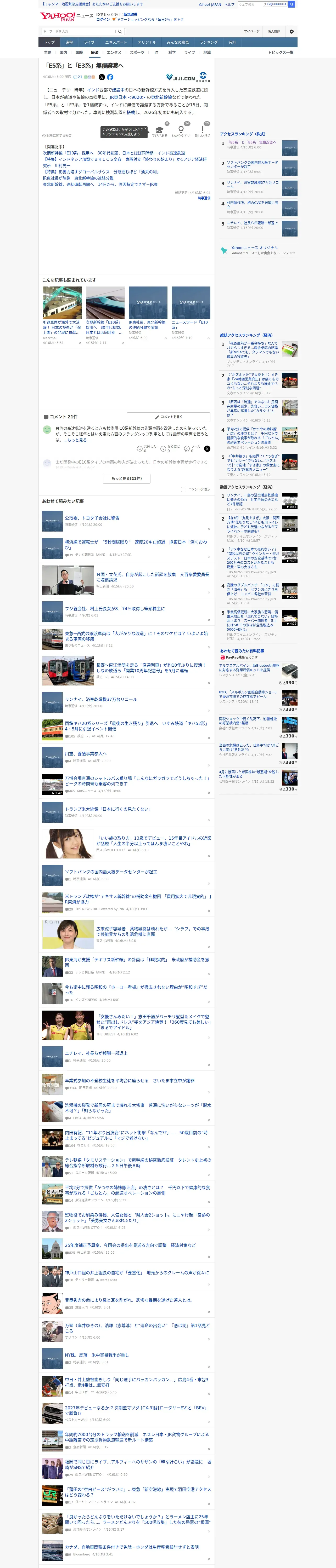The image size is (336, 1568).
Task: Dismiss the 次期新幹線「E10系」 recommended card
Action: pyautogui.click(x=122, y=343)
